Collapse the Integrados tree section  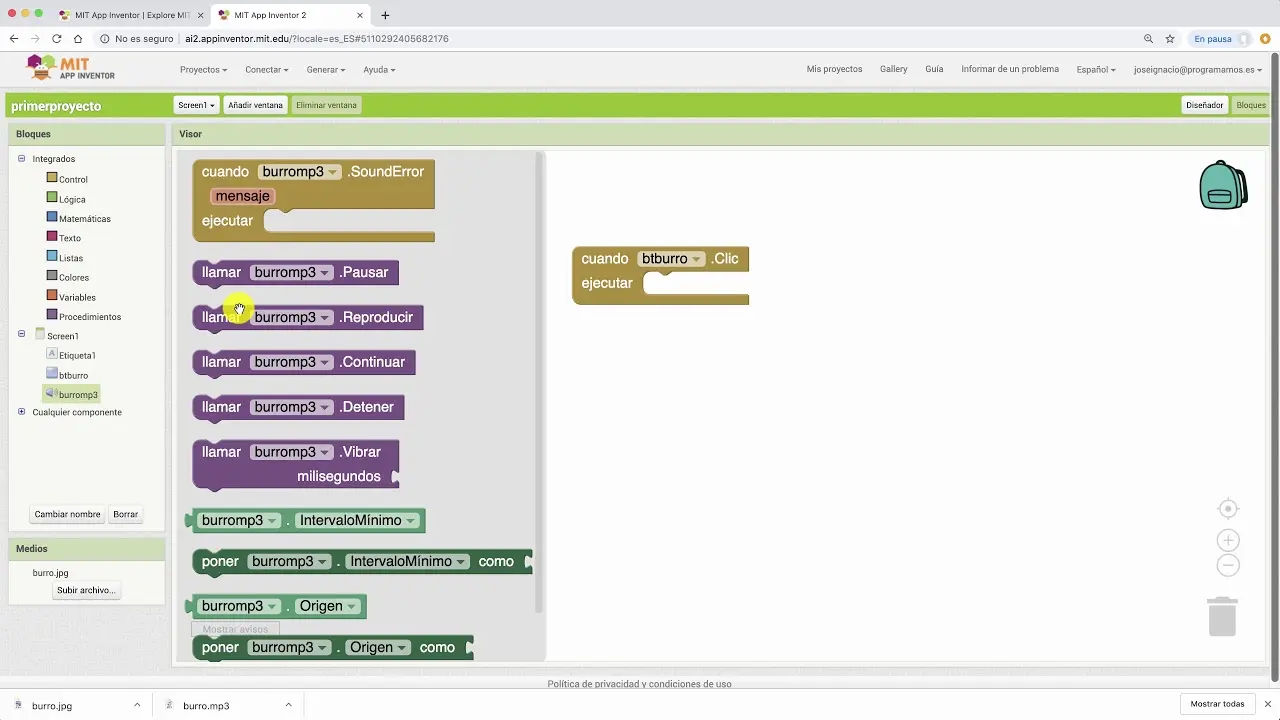(x=22, y=158)
